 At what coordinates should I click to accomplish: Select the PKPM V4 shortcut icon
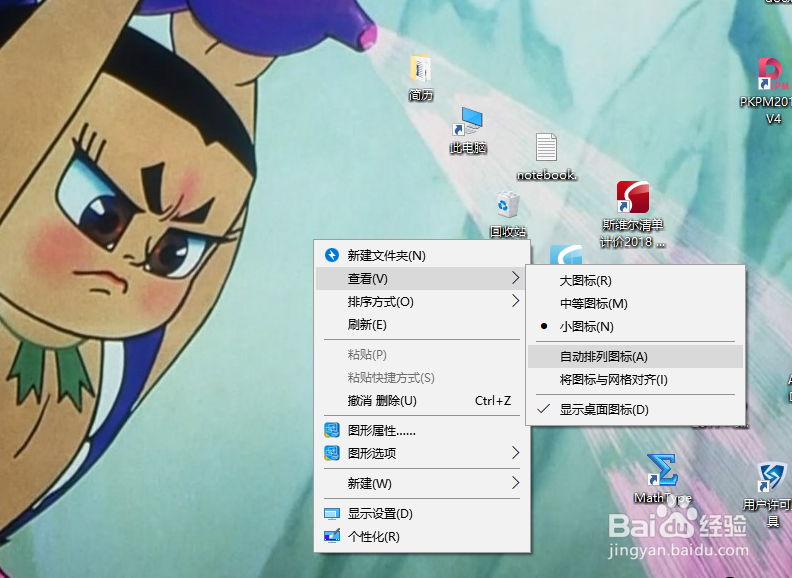click(773, 75)
